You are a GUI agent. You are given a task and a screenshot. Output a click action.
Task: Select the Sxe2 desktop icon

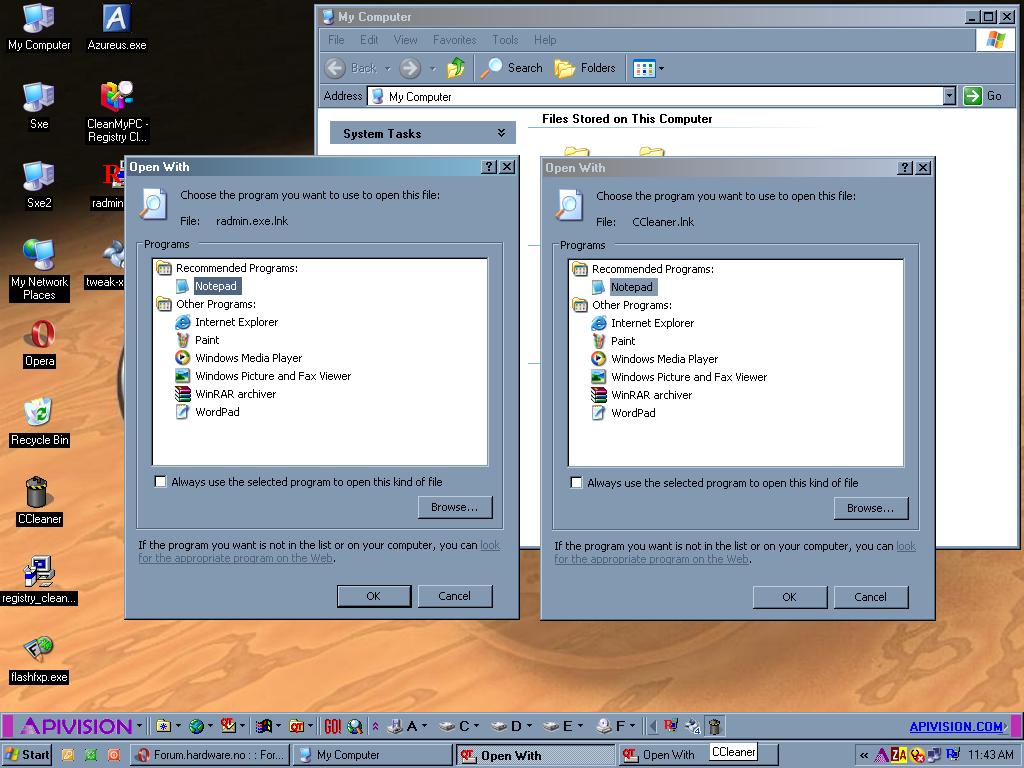[39, 185]
